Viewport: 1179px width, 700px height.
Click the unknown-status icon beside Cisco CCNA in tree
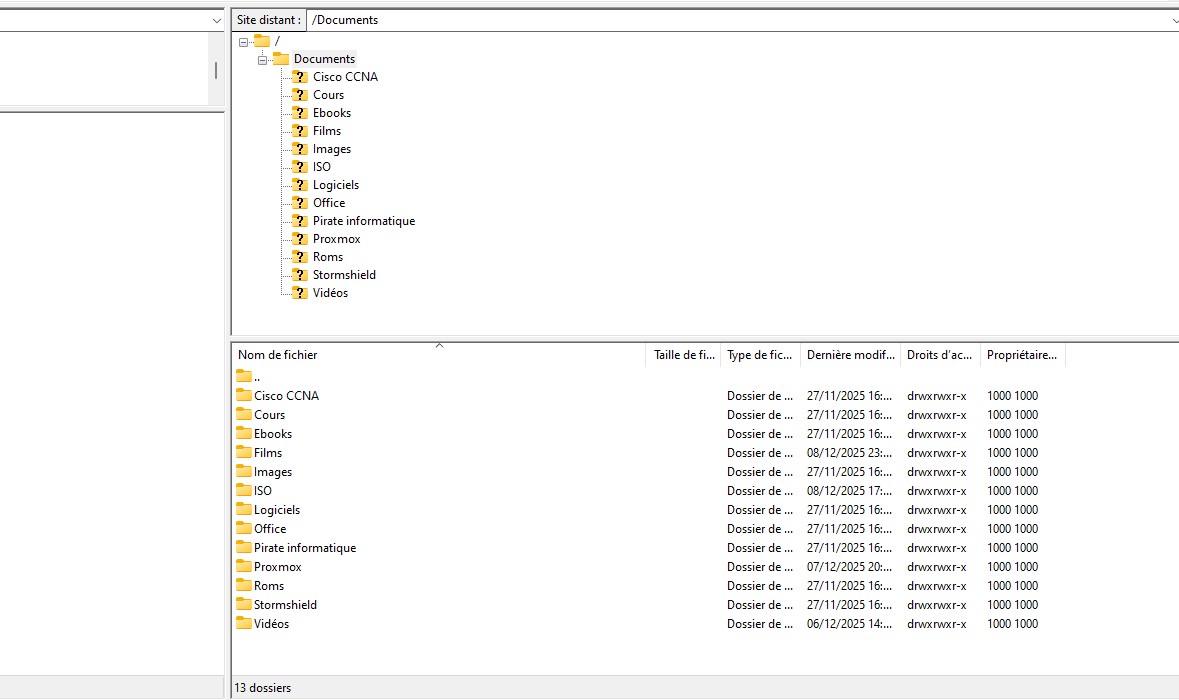click(x=300, y=77)
